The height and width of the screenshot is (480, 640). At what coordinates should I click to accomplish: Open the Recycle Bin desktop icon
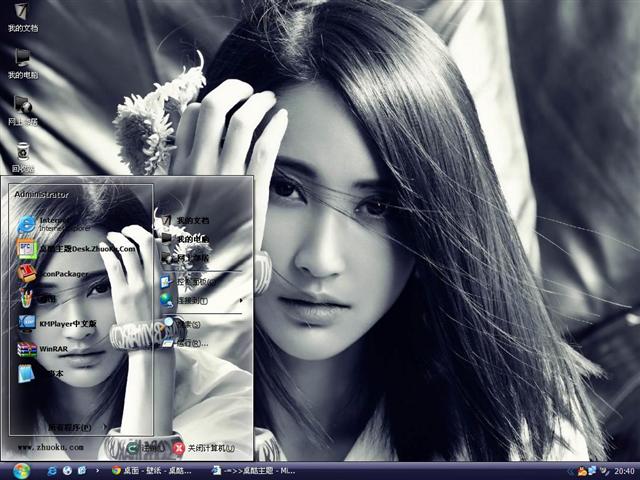(22, 155)
